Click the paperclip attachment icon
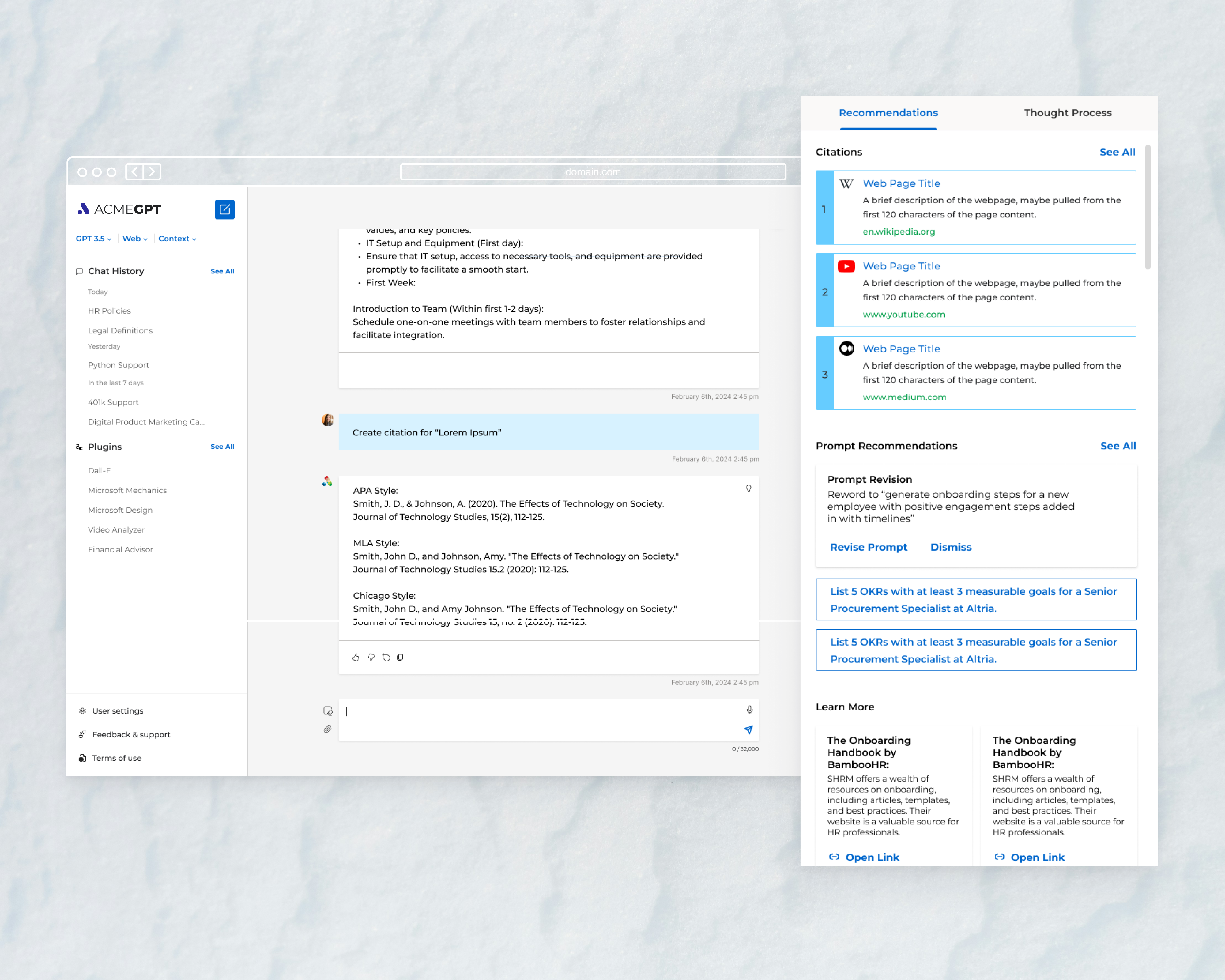 [x=327, y=729]
